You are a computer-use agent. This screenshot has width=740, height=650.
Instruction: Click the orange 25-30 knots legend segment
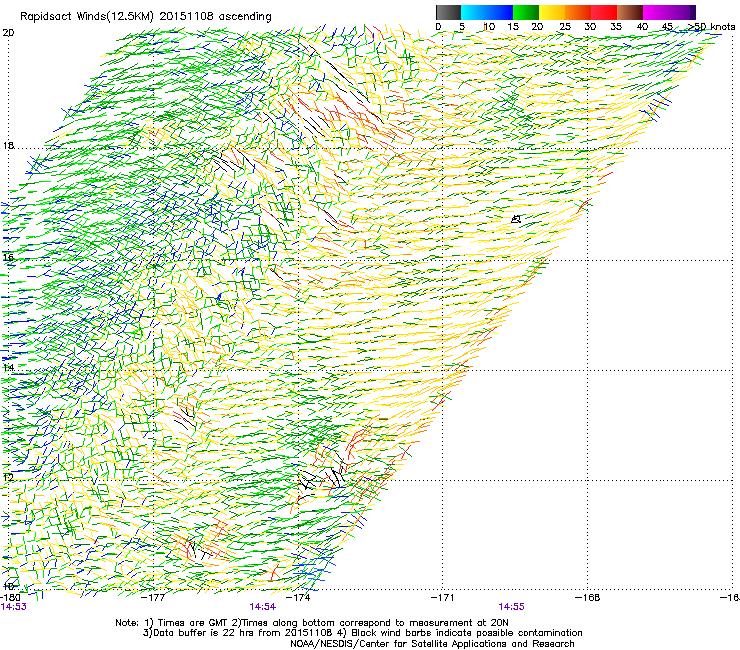click(x=578, y=12)
